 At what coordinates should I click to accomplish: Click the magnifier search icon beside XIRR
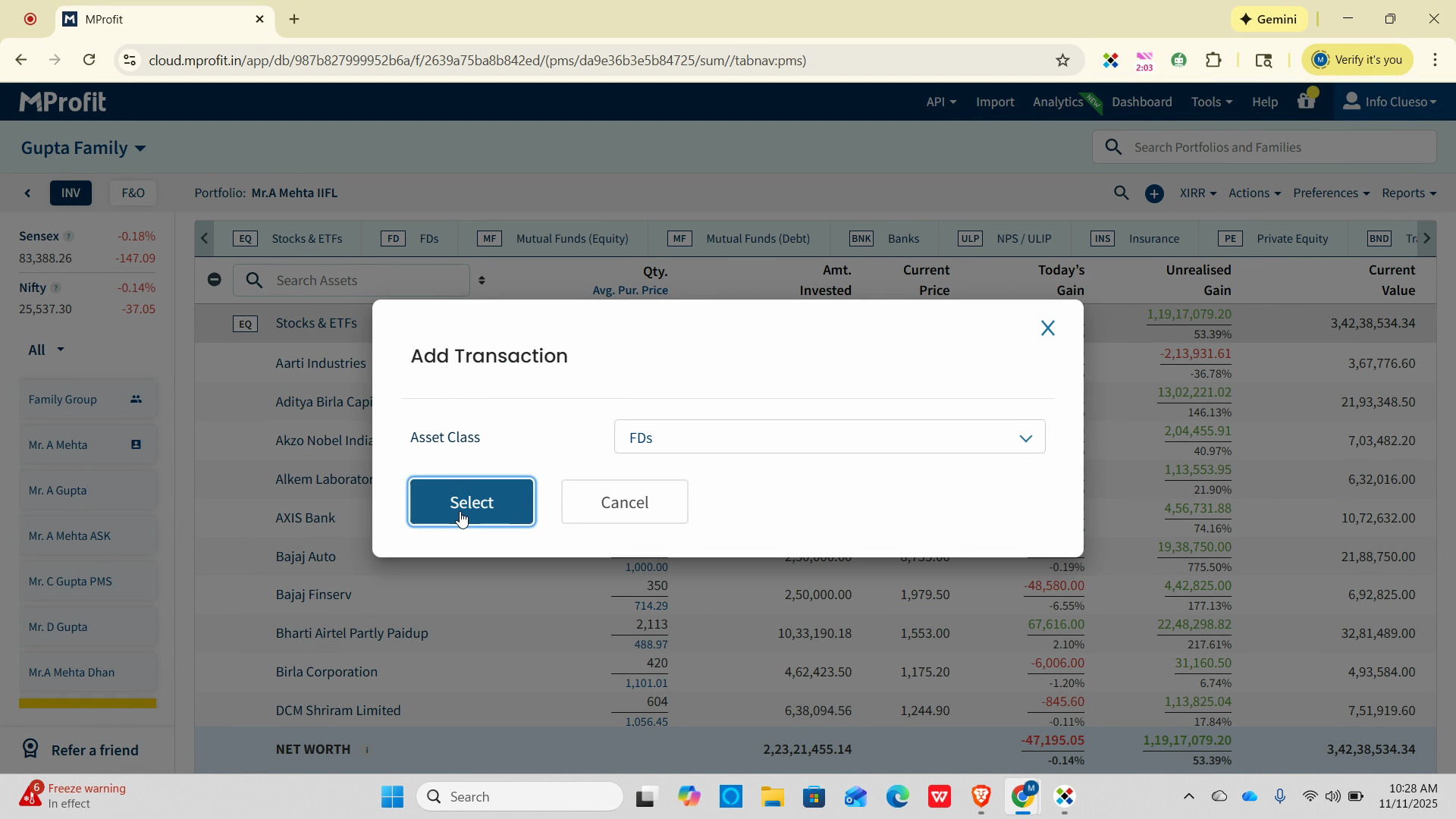tap(1121, 193)
